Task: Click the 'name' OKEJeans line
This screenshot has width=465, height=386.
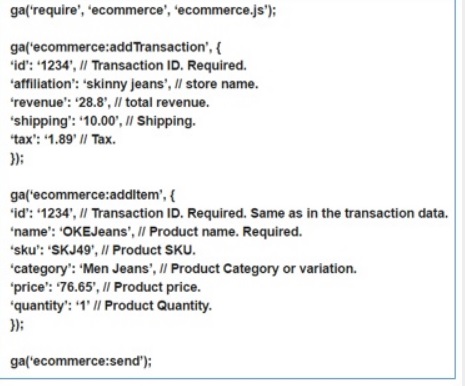Action: tap(156, 232)
